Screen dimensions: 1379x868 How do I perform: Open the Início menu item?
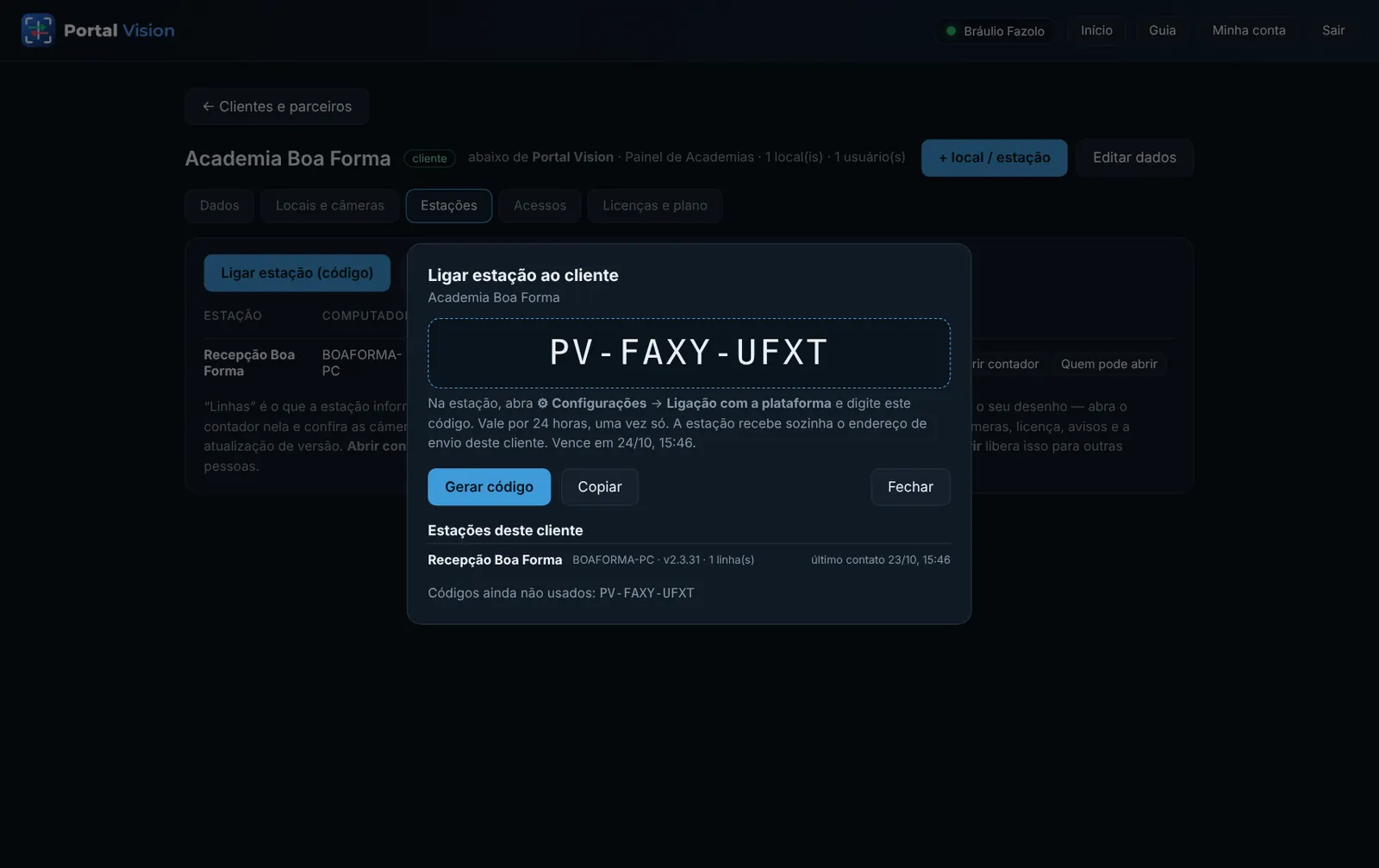tap(1096, 30)
